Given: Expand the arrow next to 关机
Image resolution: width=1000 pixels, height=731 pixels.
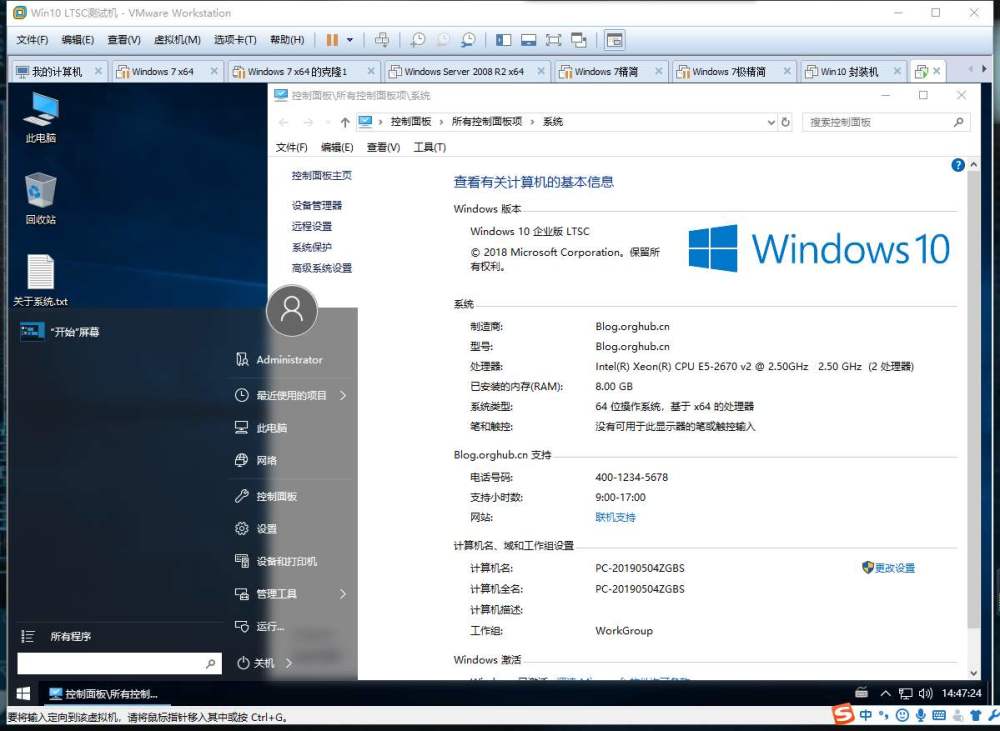Looking at the screenshot, I should tap(289, 663).
